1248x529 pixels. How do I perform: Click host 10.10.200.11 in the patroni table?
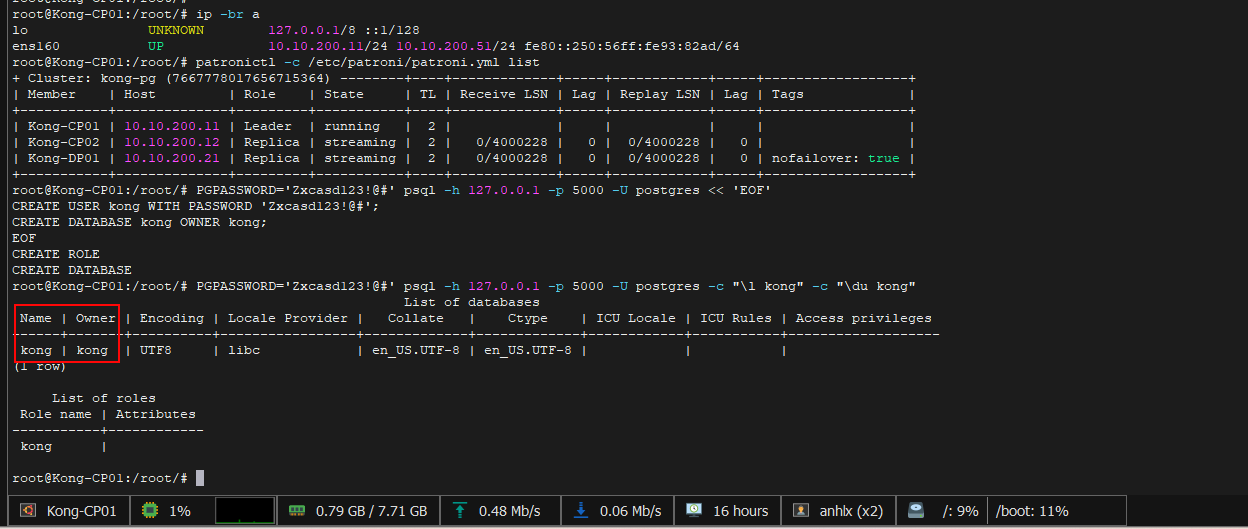click(172, 126)
